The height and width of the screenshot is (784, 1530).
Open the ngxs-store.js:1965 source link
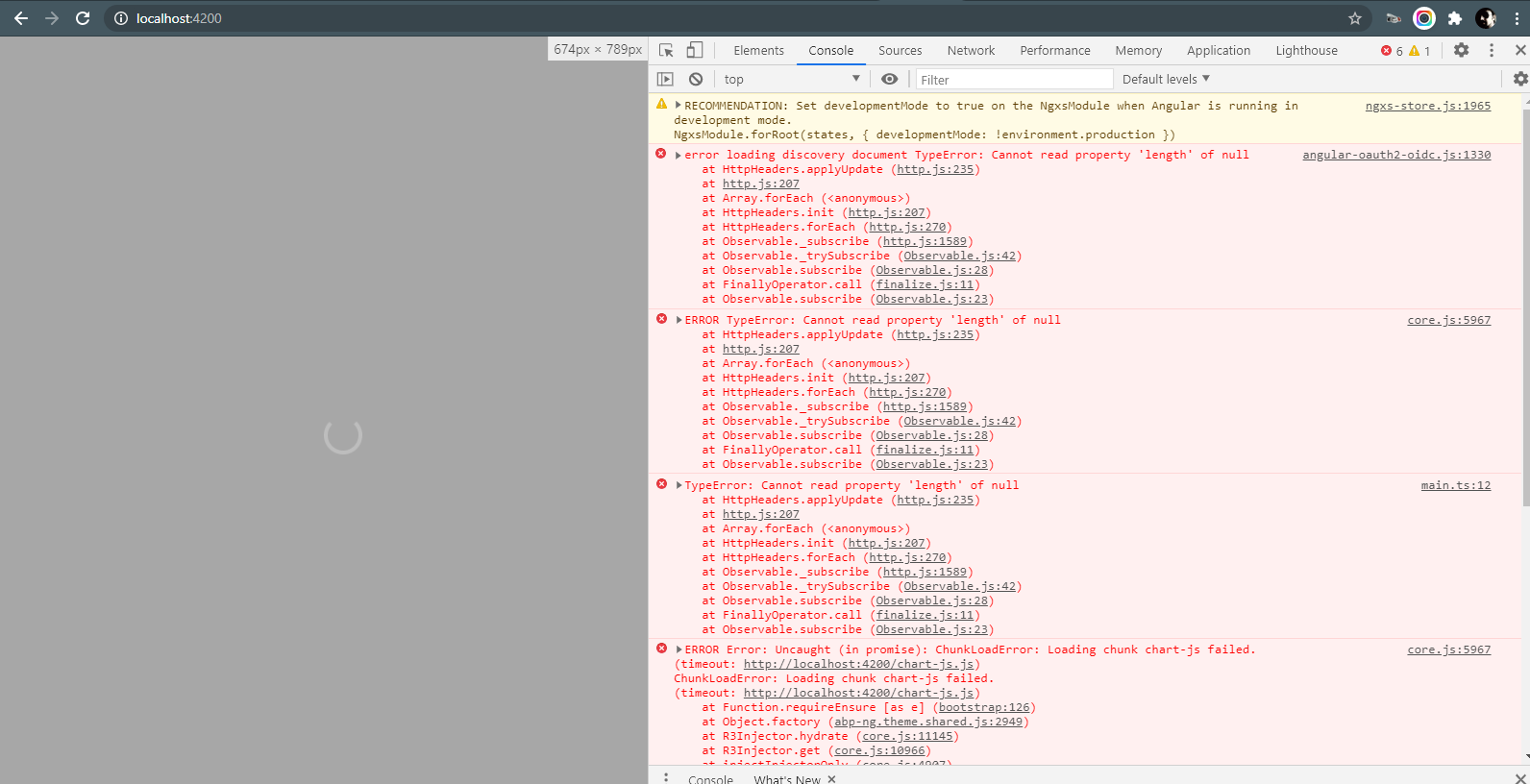point(1427,106)
